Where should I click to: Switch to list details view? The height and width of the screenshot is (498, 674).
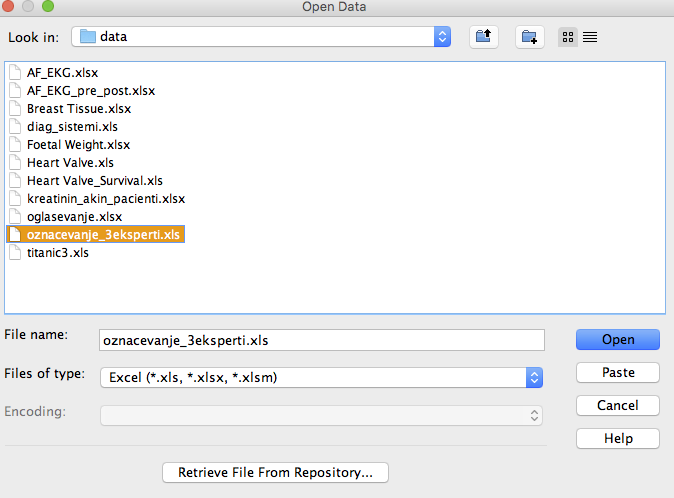pyautogui.click(x=590, y=37)
